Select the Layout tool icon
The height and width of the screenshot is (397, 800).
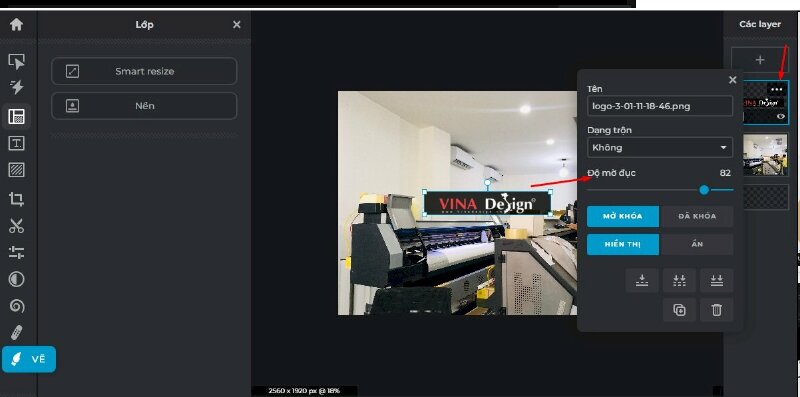[x=16, y=116]
